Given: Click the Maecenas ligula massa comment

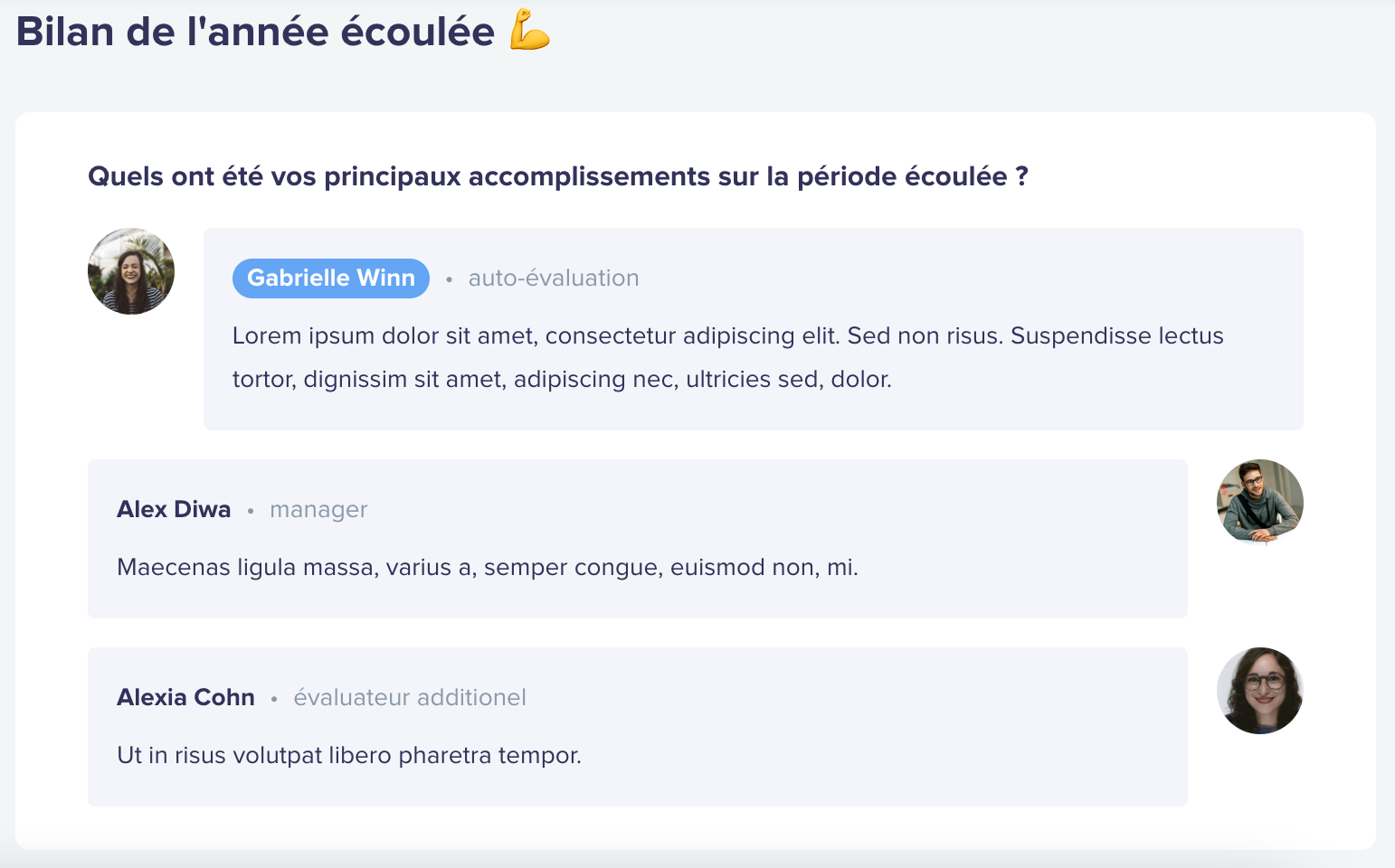Looking at the screenshot, I should click(x=488, y=568).
